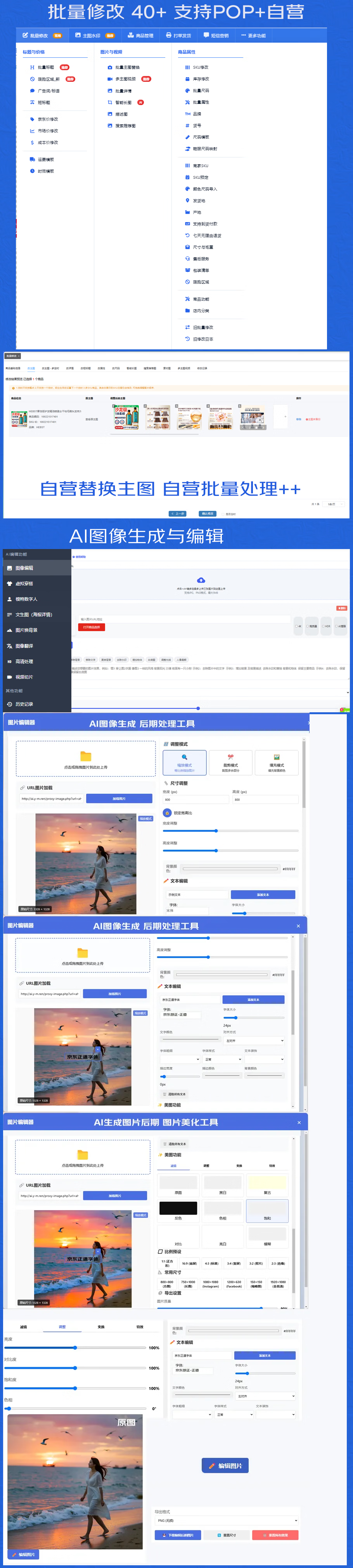Screen dimensions: 353x1568
Task: Open the 运费模板 truck item
Action: pyautogui.click(x=42, y=159)
